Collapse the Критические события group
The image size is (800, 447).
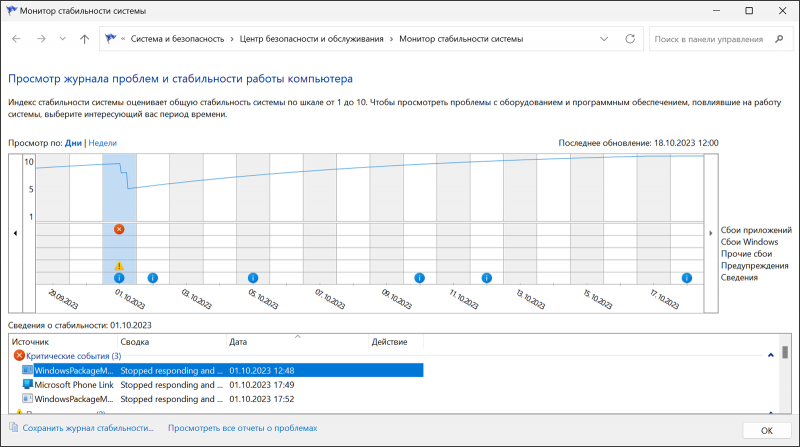[x=769, y=355]
